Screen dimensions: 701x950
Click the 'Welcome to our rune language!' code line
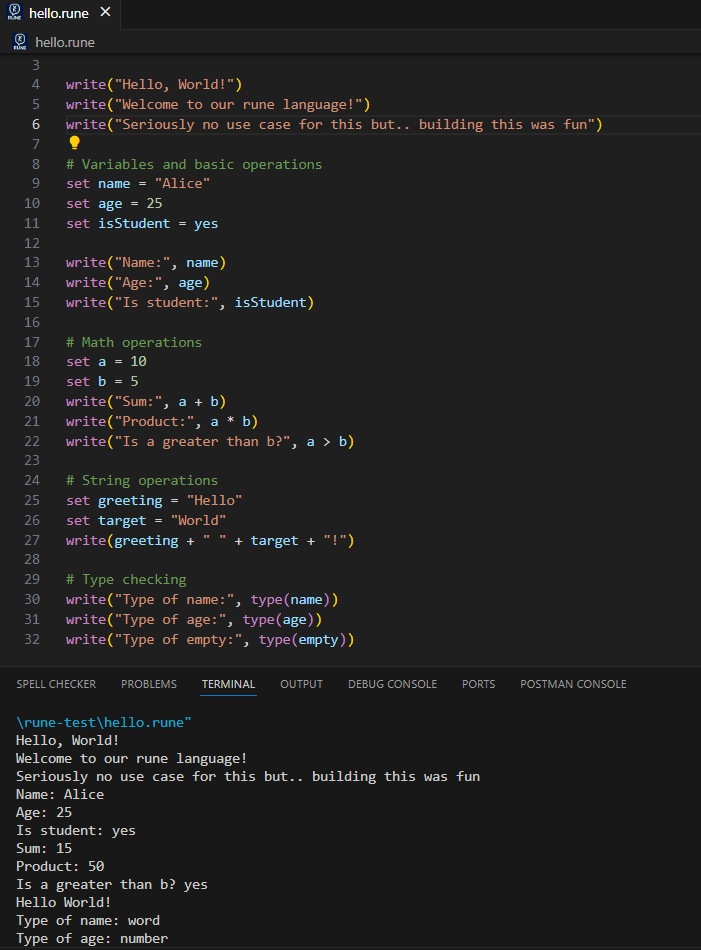click(x=218, y=105)
